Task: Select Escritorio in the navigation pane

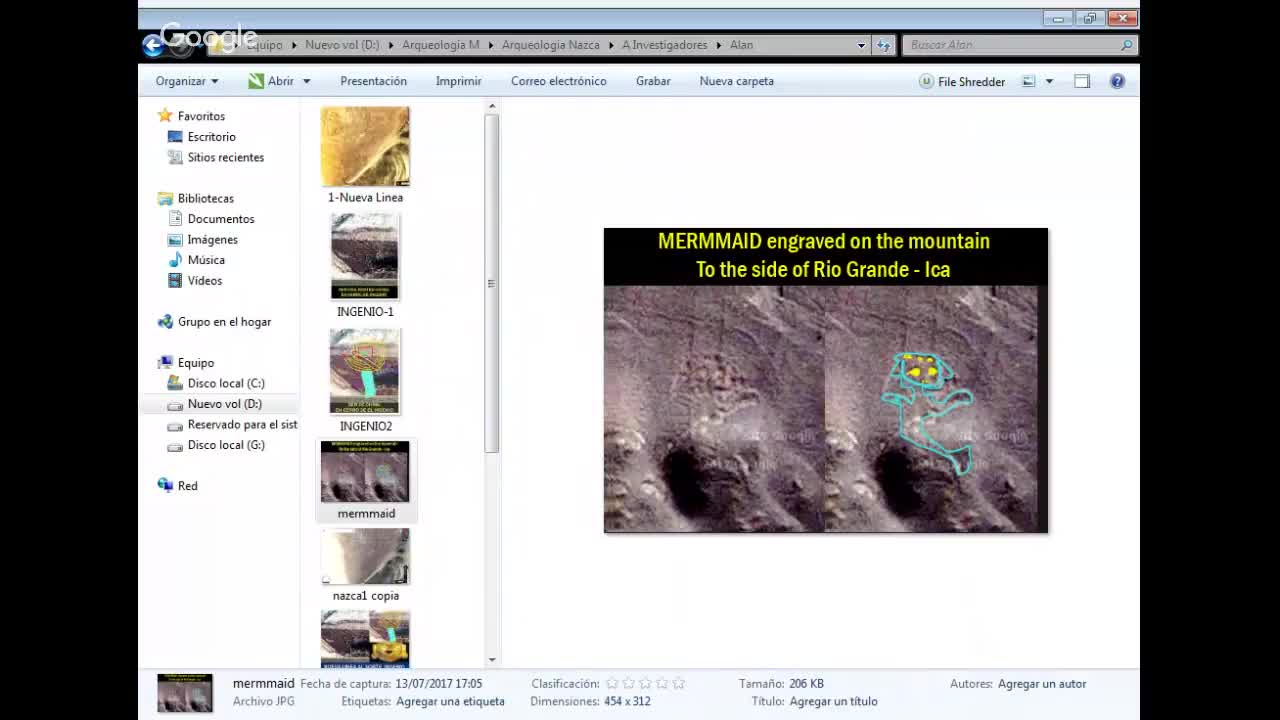Action: [211, 137]
